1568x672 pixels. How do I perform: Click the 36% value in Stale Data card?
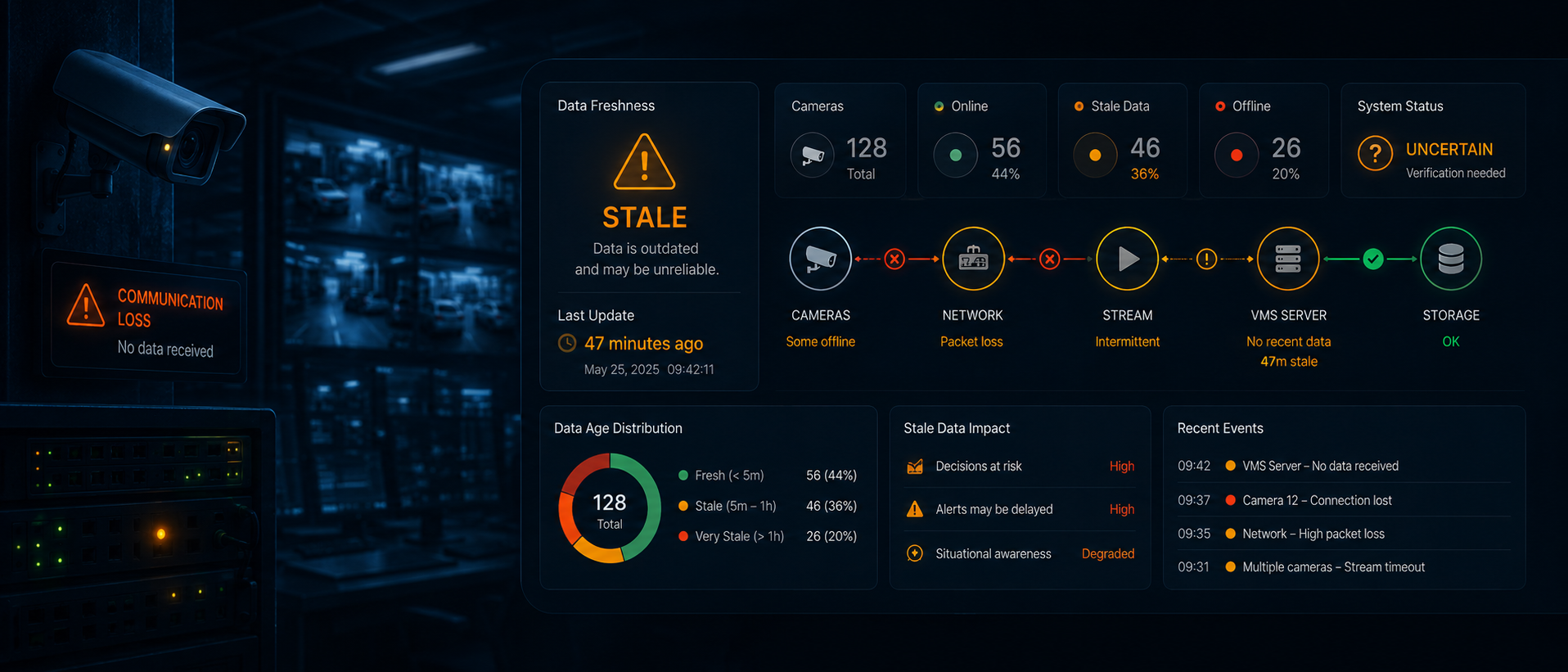click(1145, 174)
